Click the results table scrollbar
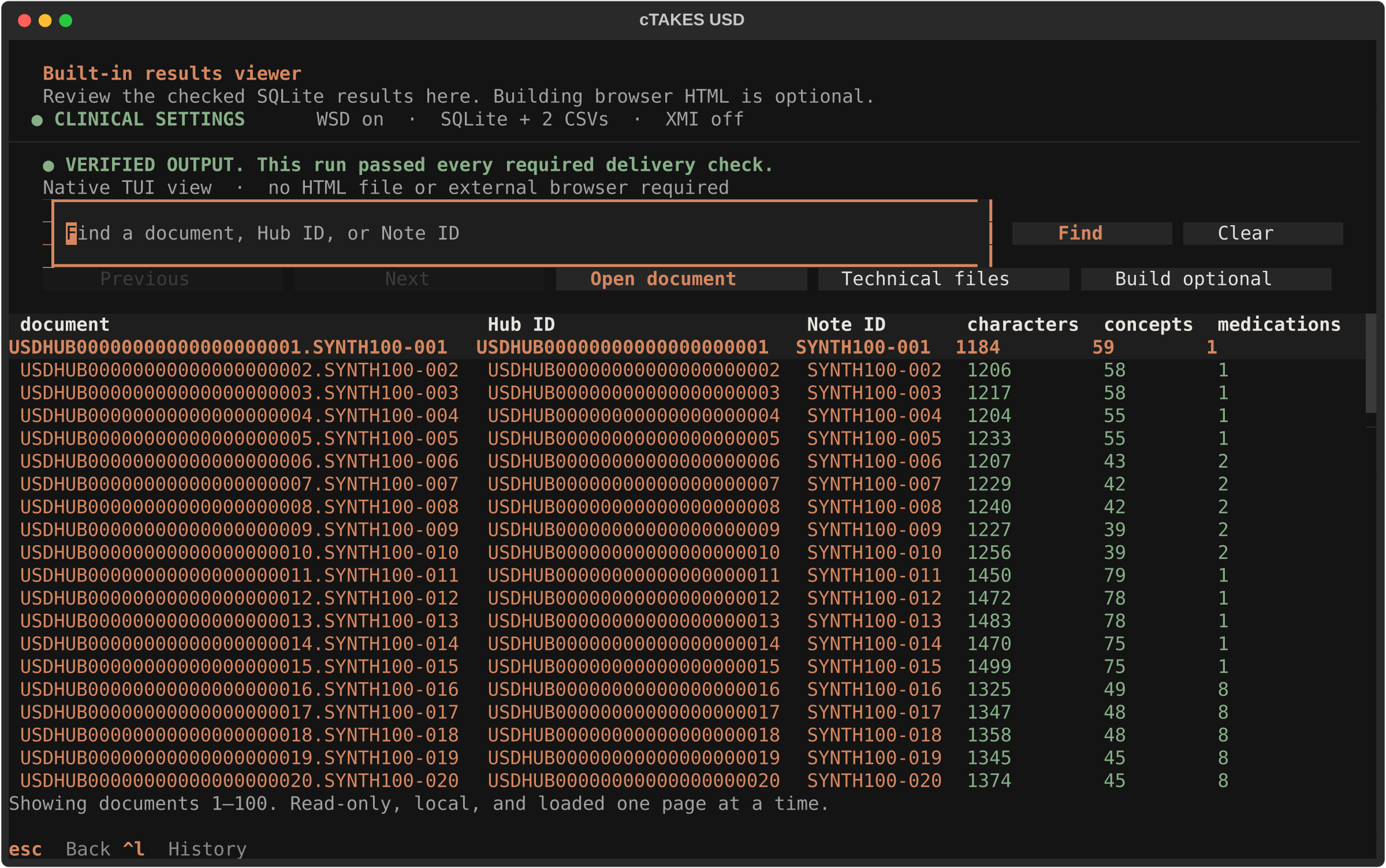Viewport: 1386px width, 868px height. [1370, 364]
